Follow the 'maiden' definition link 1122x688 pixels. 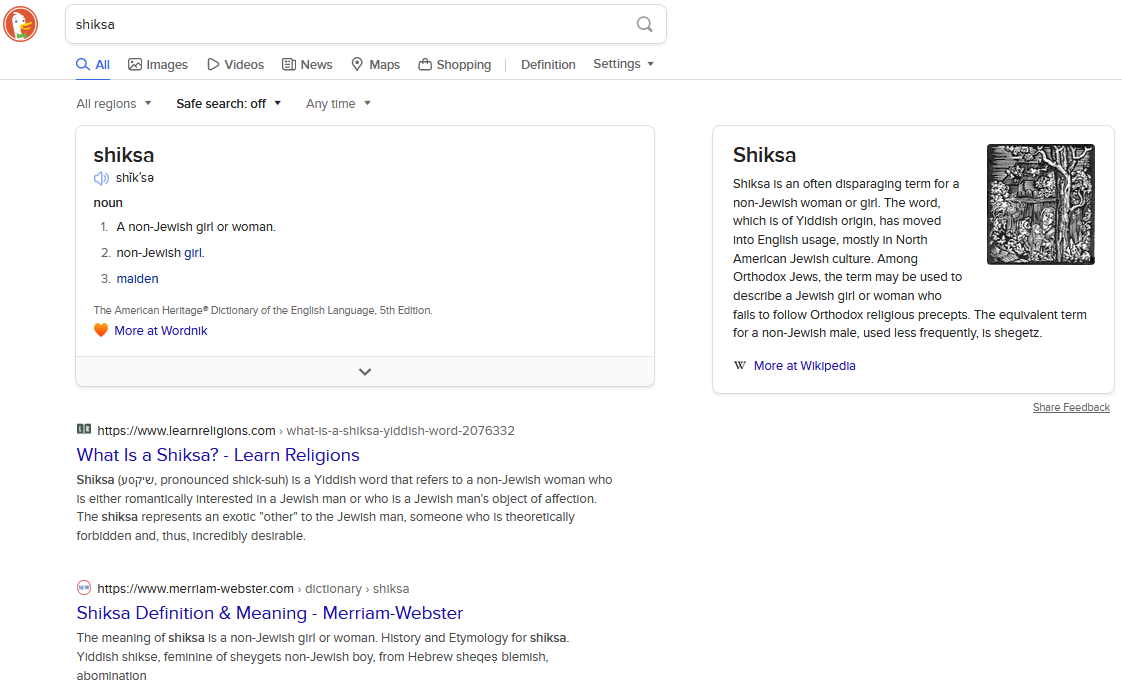tap(137, 278)
